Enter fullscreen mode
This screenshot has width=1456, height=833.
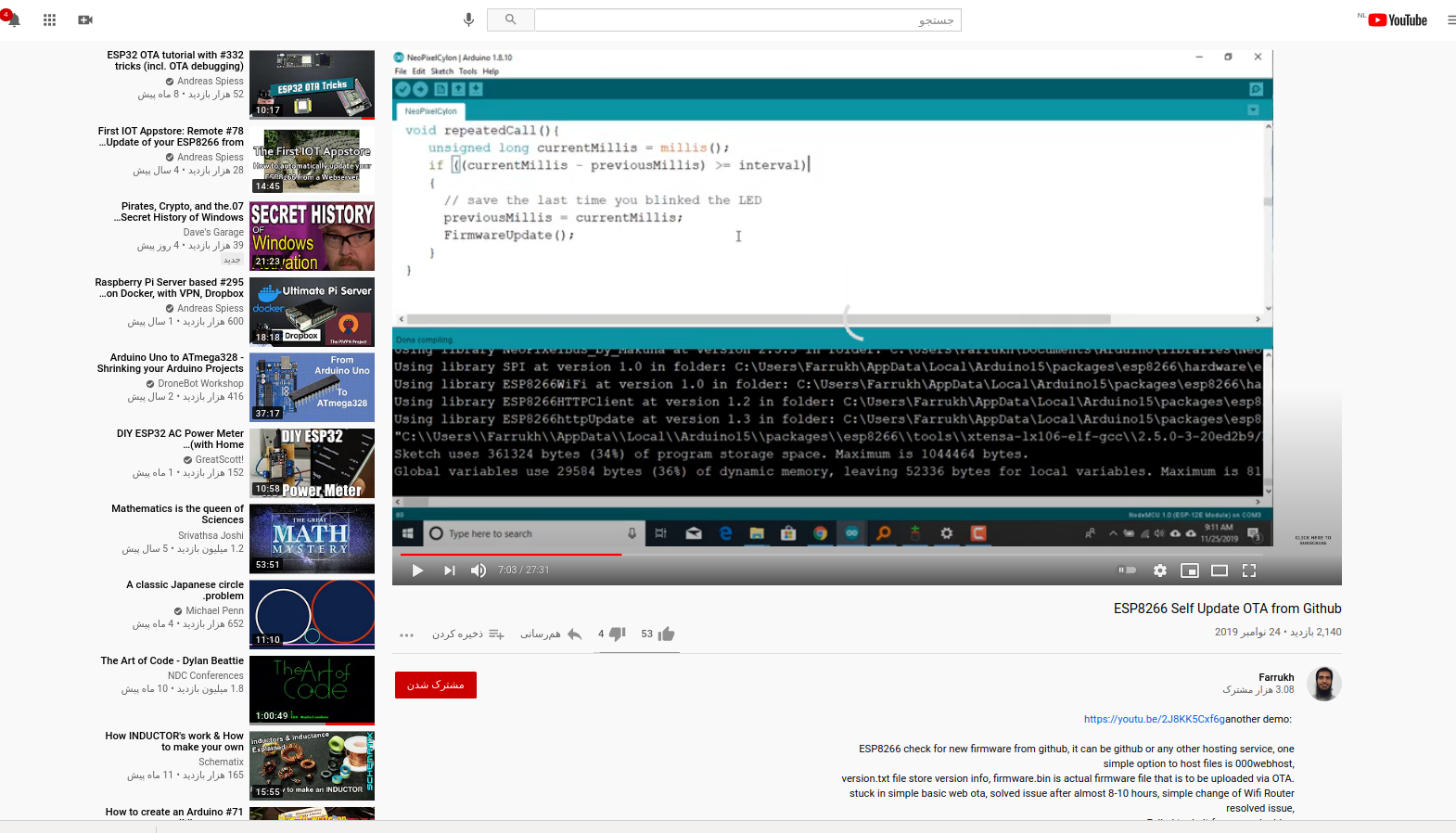[x=1249, y=570]
